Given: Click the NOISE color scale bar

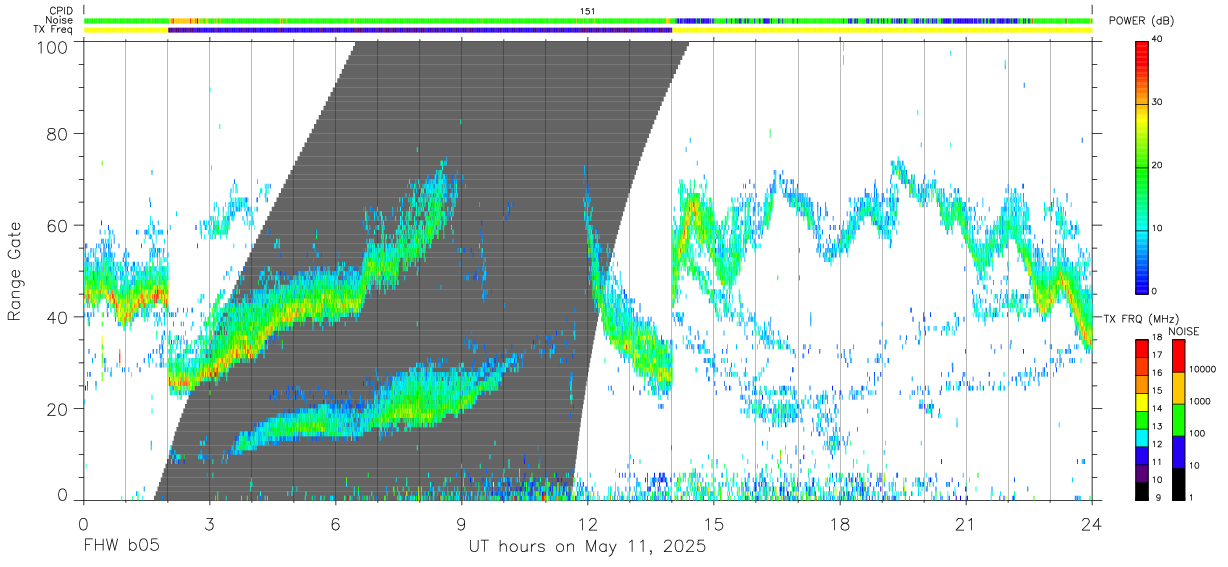Looking at the screenshot, I should [x=1179, y=419].
